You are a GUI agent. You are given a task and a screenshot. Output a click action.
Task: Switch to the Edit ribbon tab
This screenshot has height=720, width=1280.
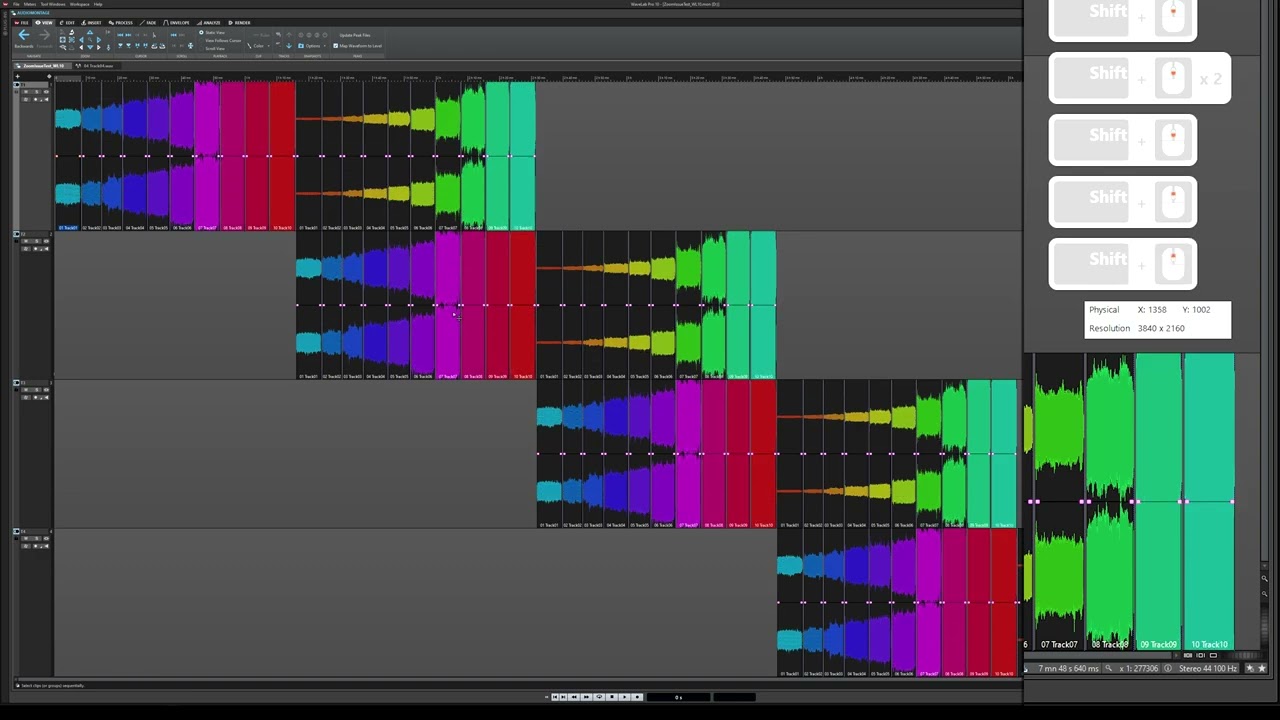click(69, 22)
